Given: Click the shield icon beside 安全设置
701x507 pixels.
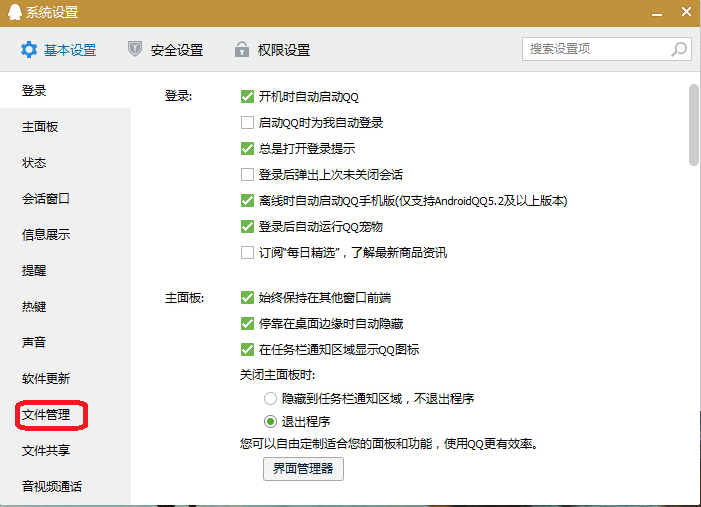Looking at the screenshot, I should click(x=135, y=49).
